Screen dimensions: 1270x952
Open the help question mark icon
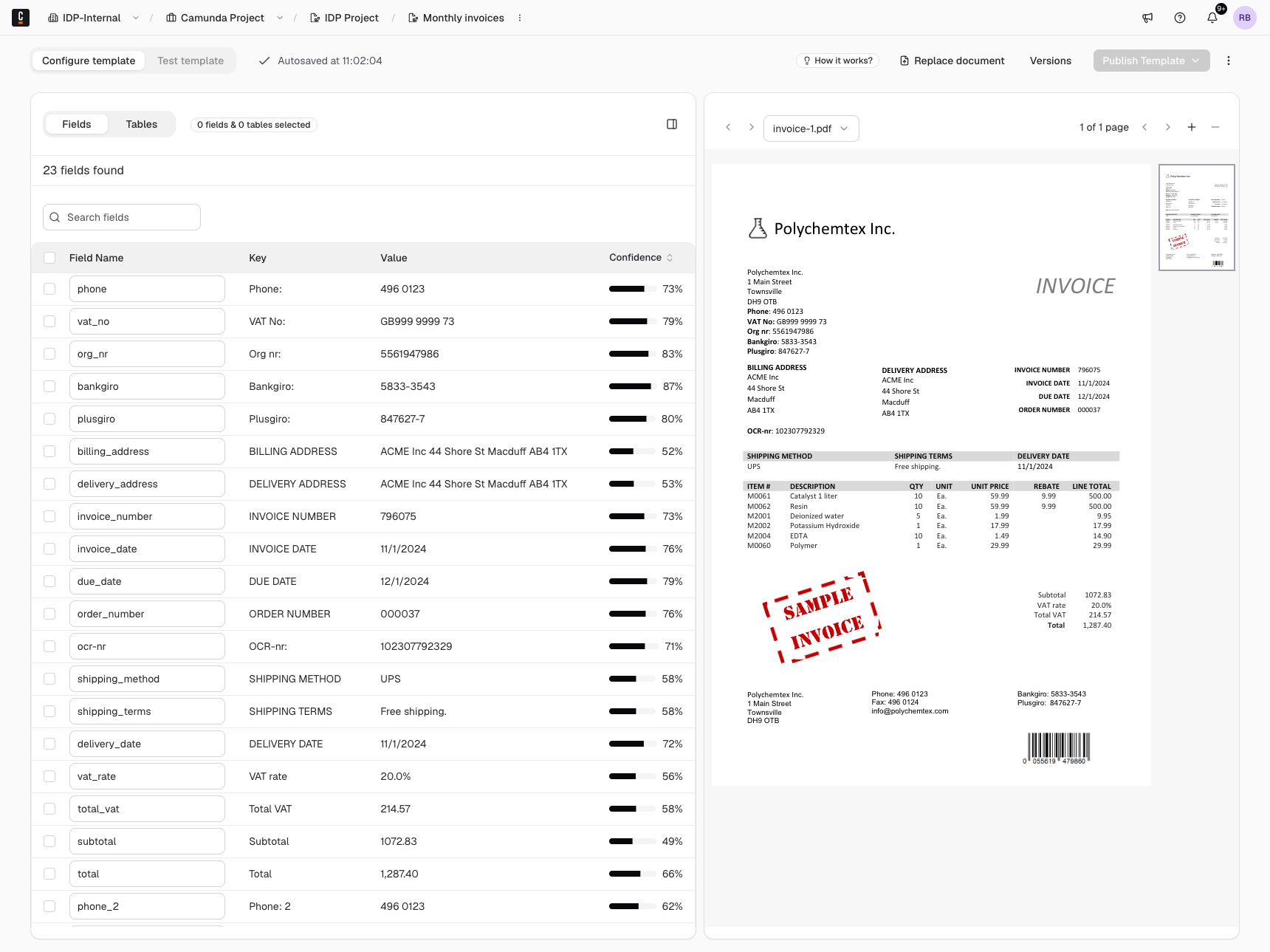[x=1180, y=18]
